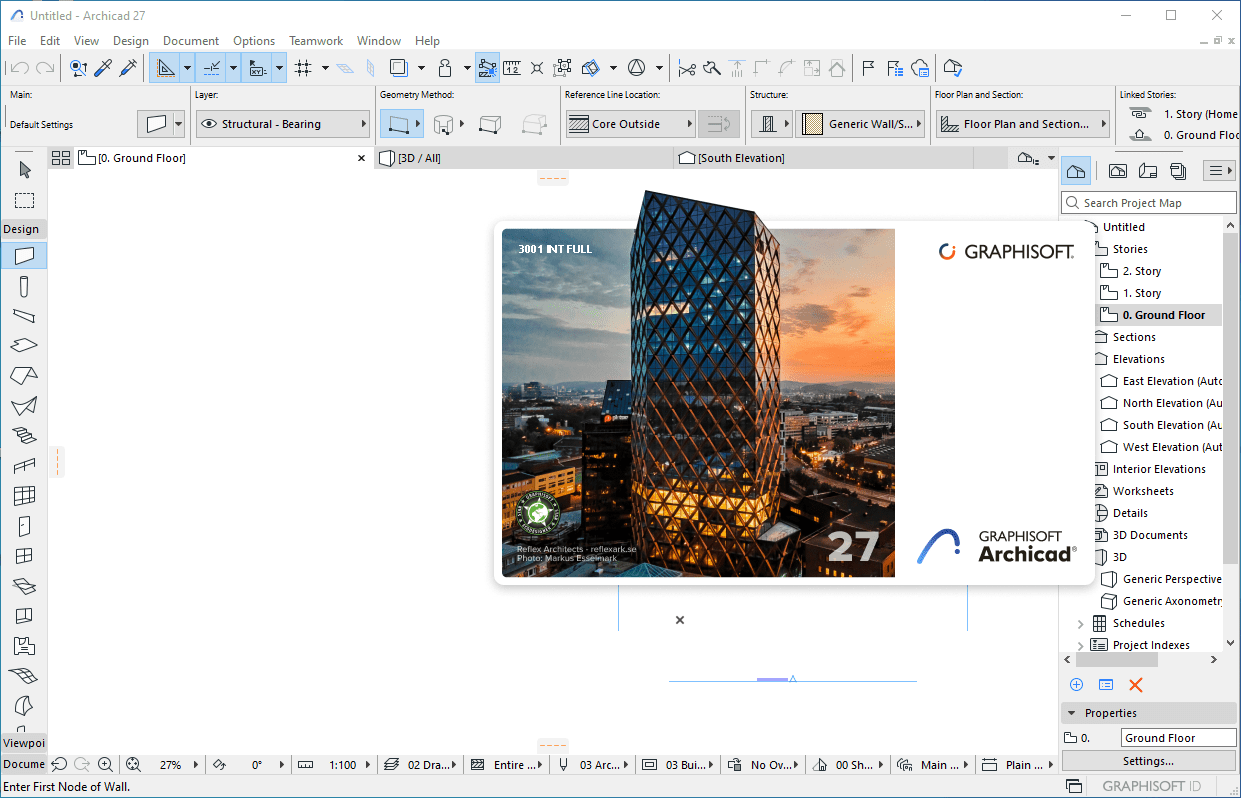This screenshot has height=798, width=1241.
Task: Click the Ground Floor name field
Action: pos(1178,738)
